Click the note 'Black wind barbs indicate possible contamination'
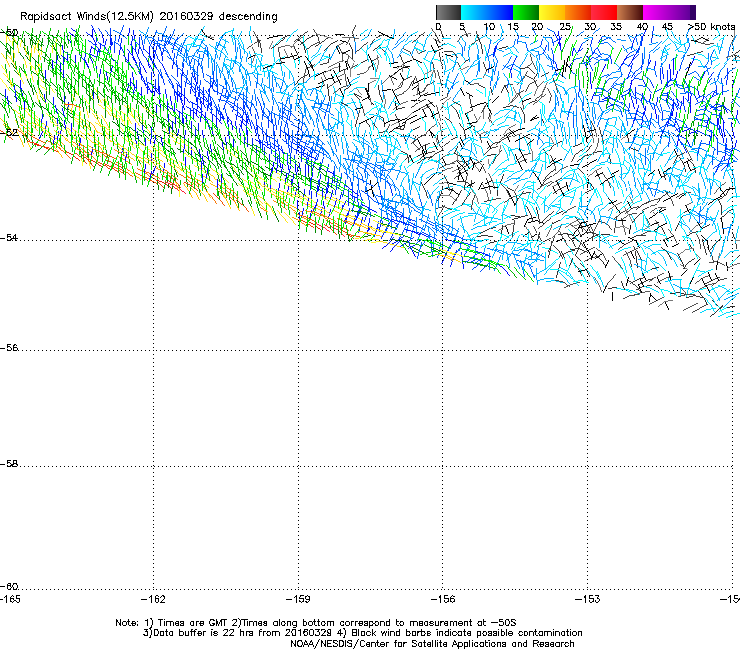 [467, 633]
